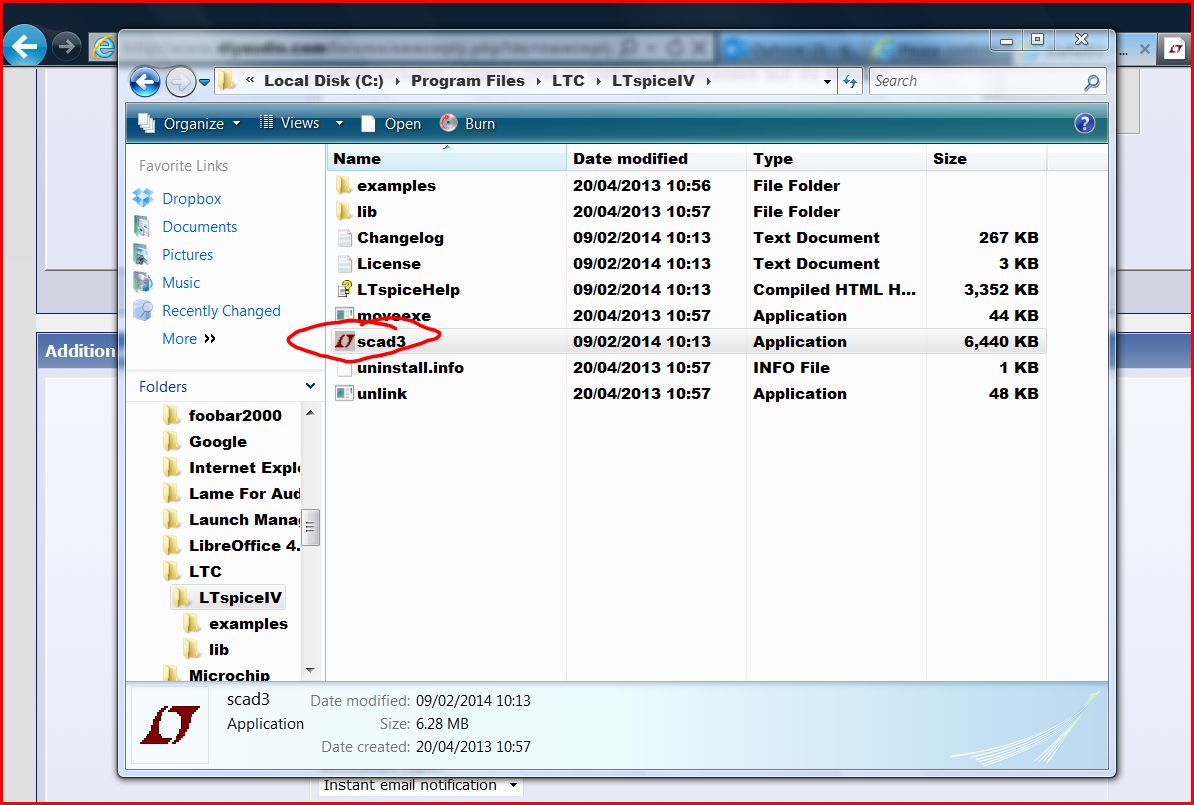Click the Open toolbar button
Screen dimensions: 1194x805
coord(391,123)
